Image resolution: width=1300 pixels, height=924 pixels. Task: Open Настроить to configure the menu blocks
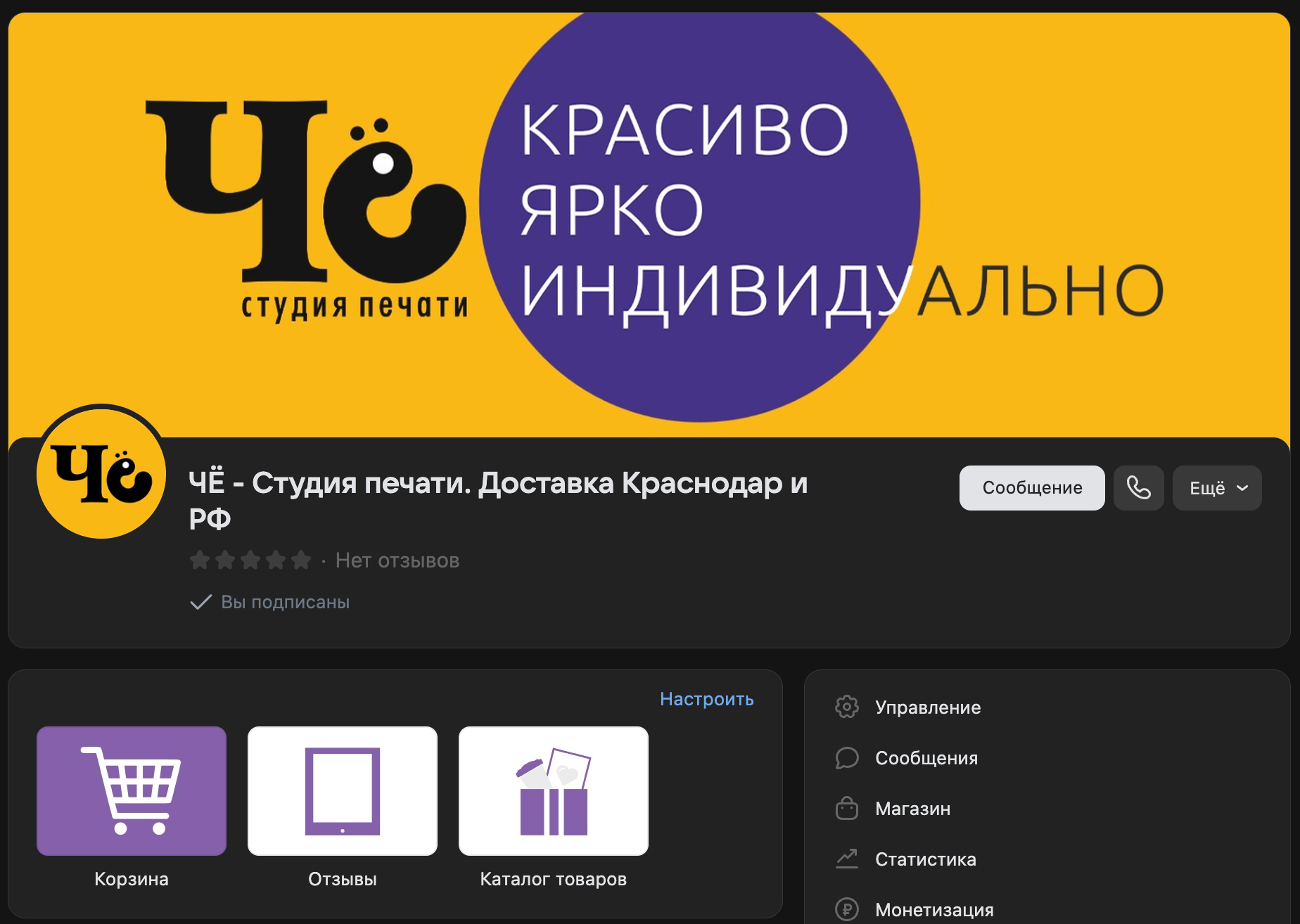coord(706,700)
